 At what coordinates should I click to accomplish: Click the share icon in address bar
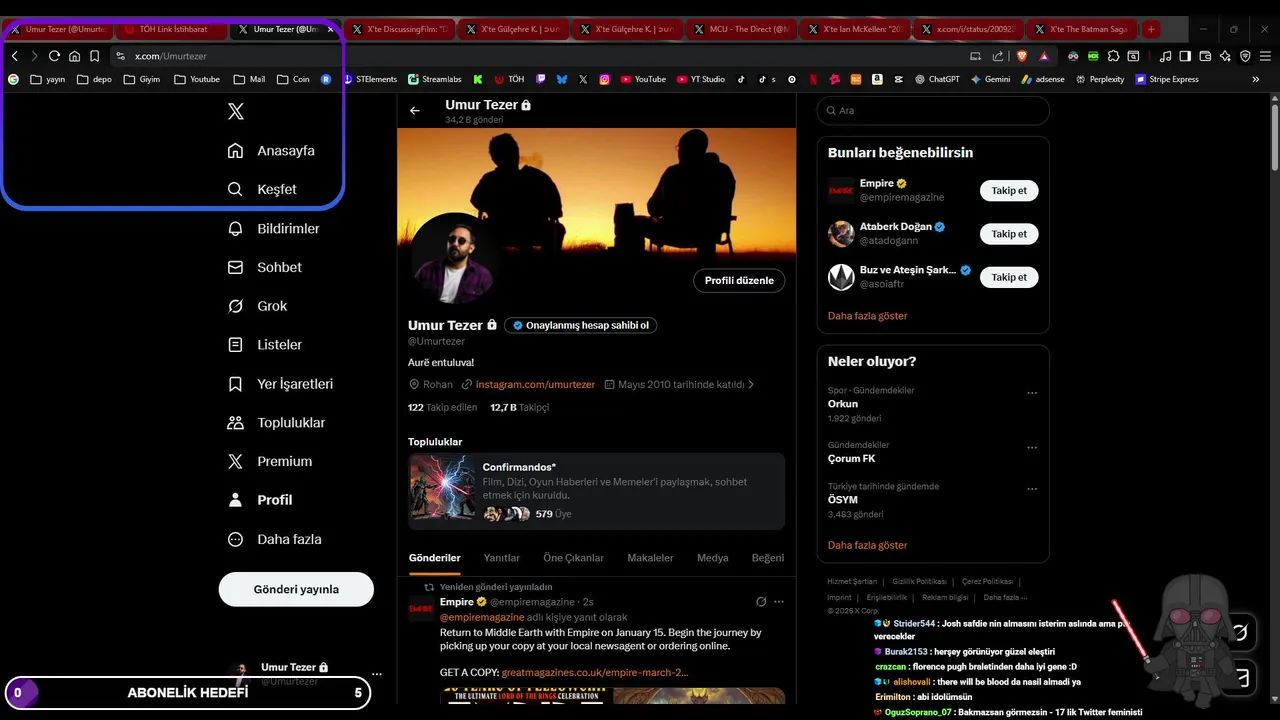click(x=997, y=56)
